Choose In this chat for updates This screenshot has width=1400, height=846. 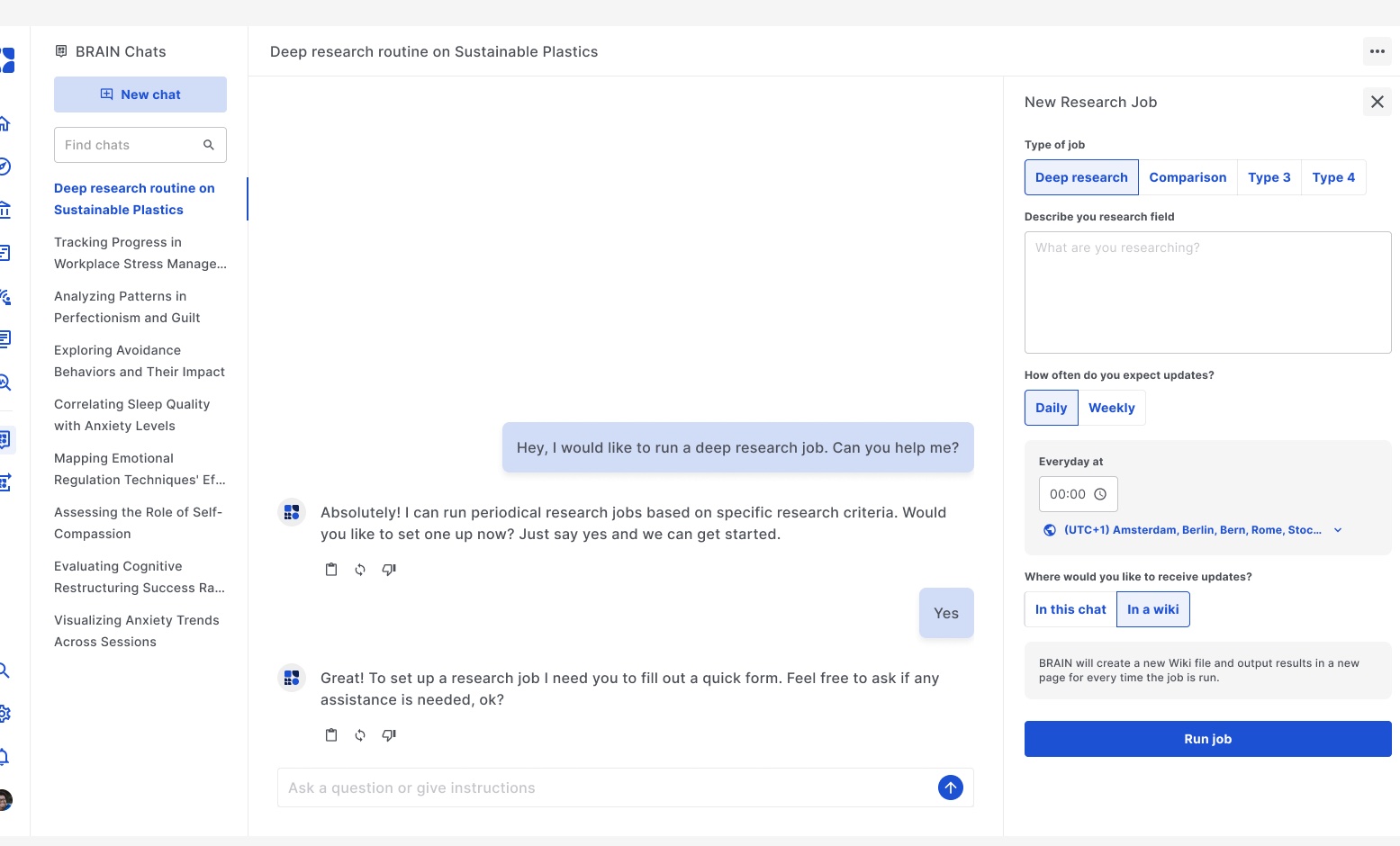tap(1070, 609)
